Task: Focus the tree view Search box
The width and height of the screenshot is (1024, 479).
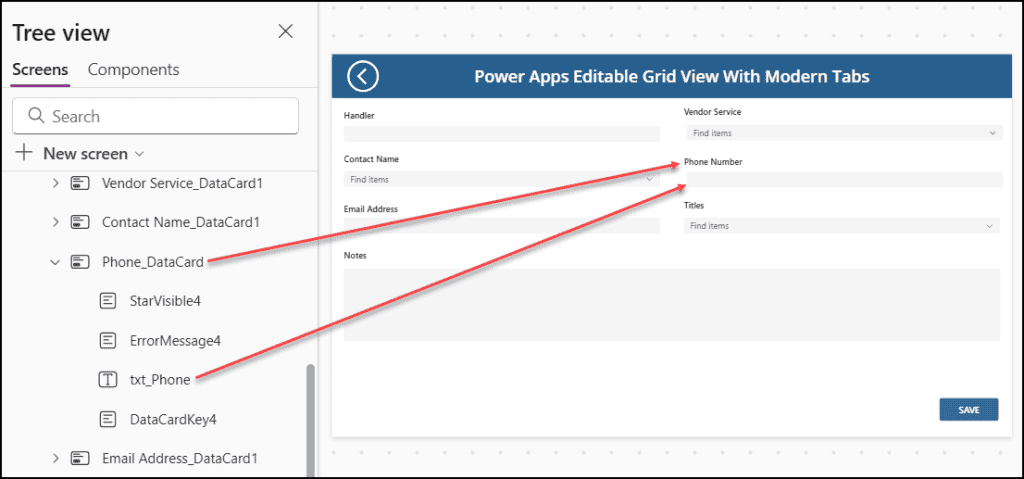Action: (155, 116)
